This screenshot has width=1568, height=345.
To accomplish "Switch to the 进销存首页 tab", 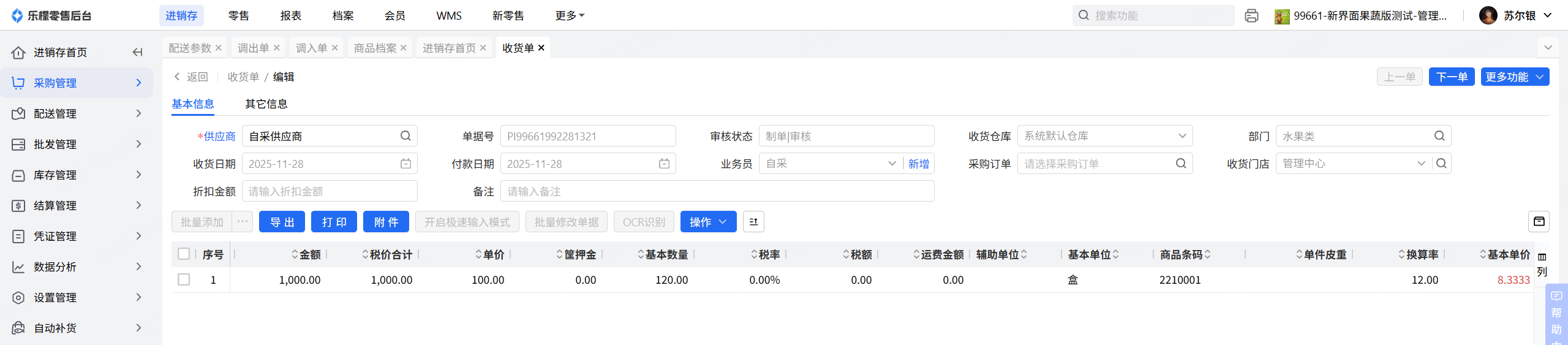I will (x=449, y=48).
